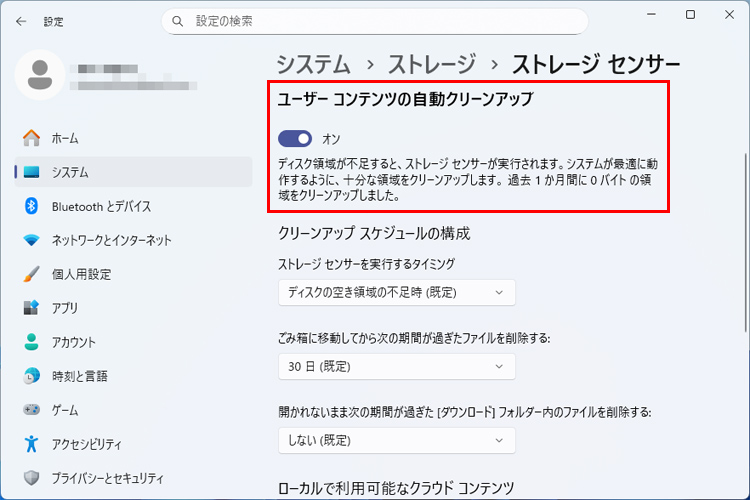Click the Time and language globe icon
750x500 pixels.
click(x=31, y=376)
